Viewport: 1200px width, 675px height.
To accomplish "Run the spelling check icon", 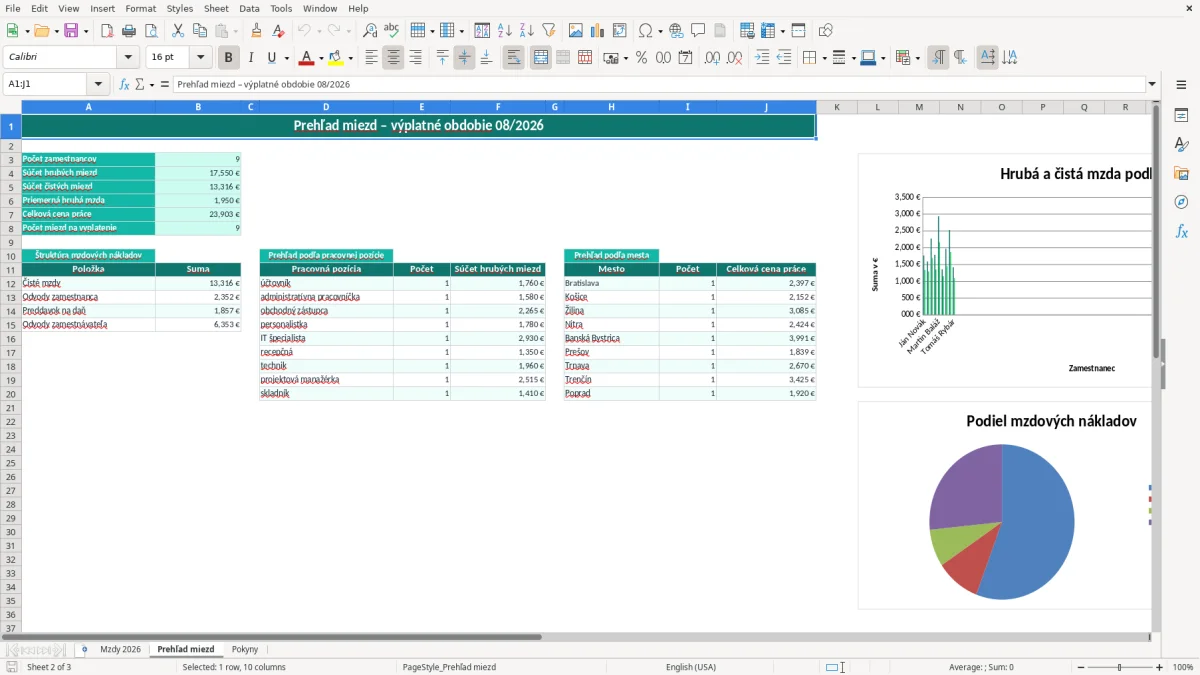I will pos(392,31).
